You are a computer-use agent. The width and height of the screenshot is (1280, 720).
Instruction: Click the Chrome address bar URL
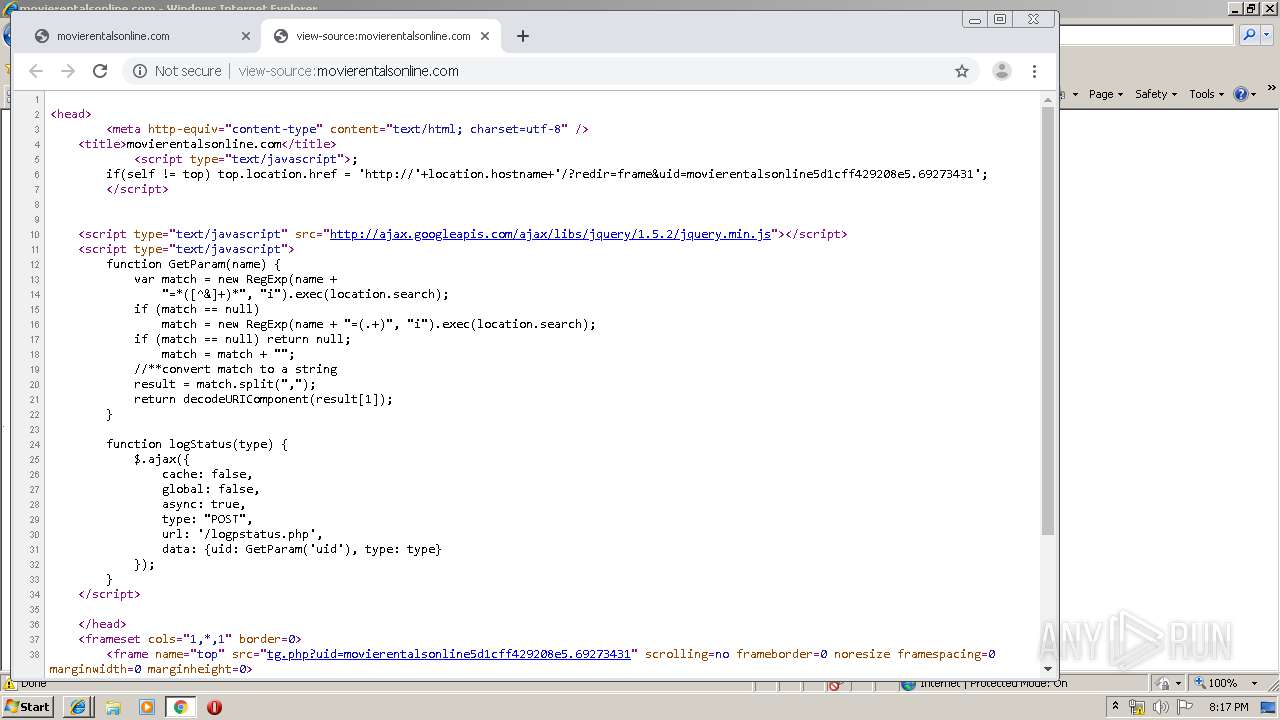[x=348, y=71]
